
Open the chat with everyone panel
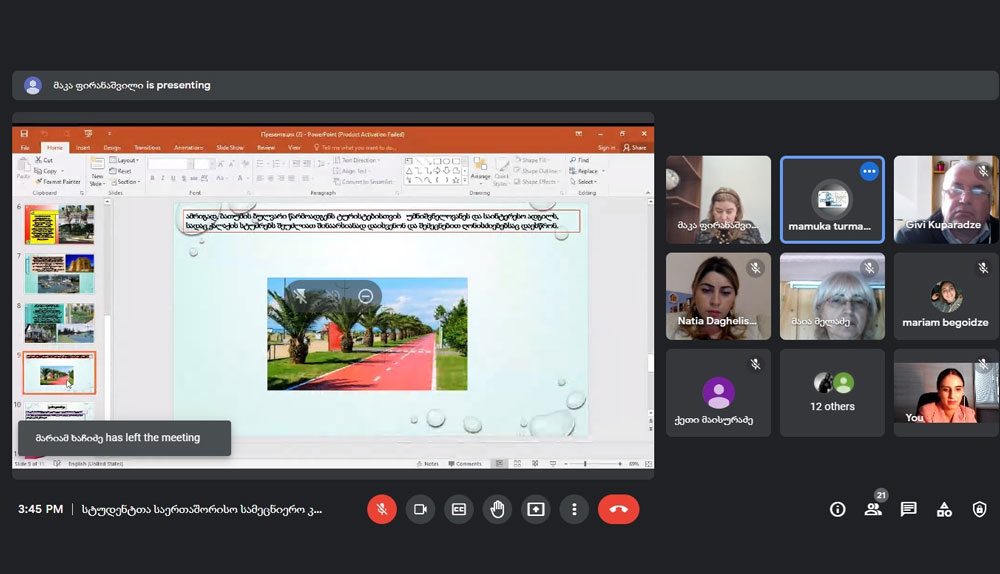click(x=908, y=509)
